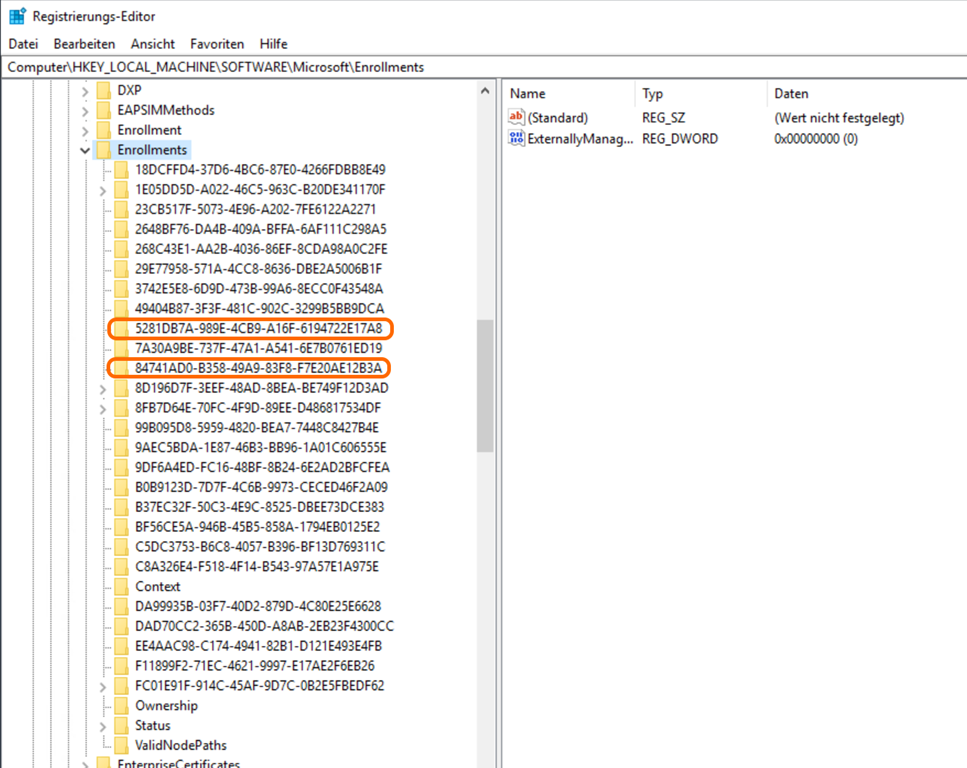
Task: Click the folder icon next to Context
Action: click(x=122, y=586)
